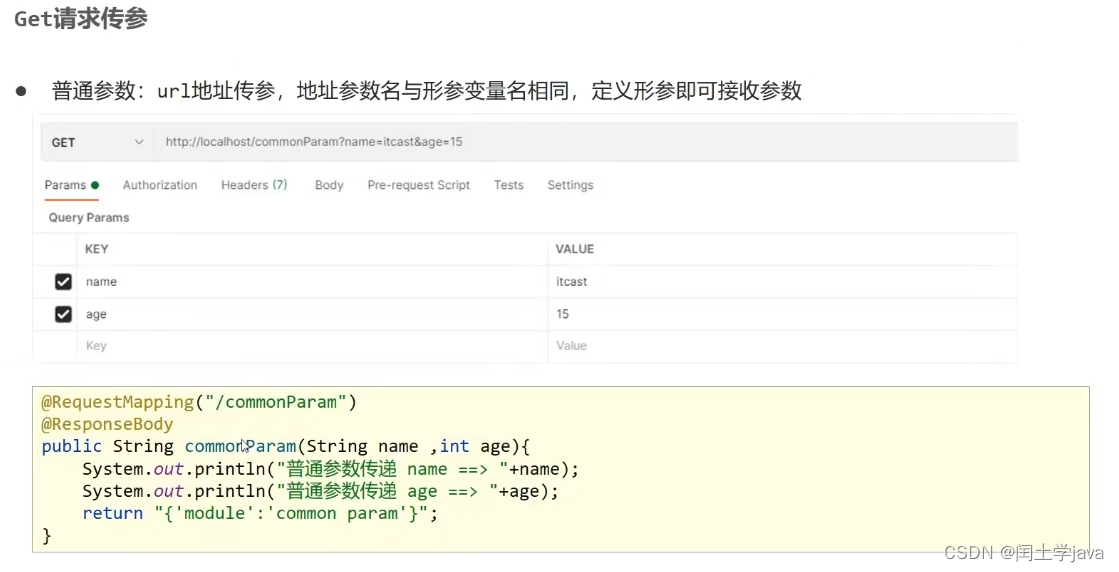Screen dimensions: 1119x572
Task: Click the name key cell
Action: tap(312, 282)
